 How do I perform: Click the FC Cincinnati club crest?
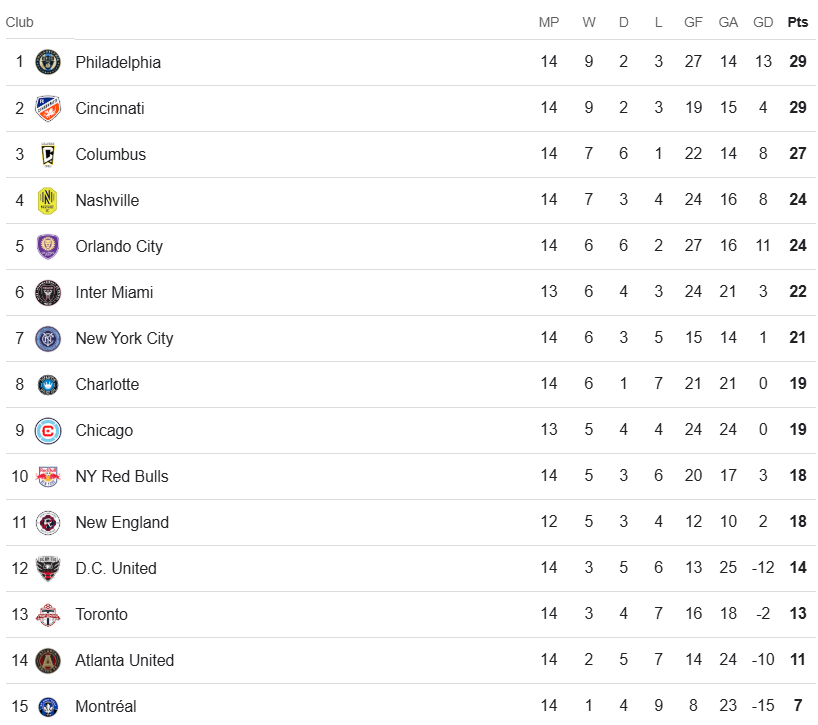coord(48,108)
